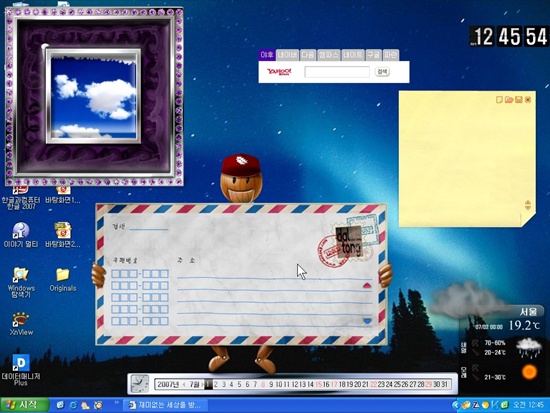Open the 시작 start menu button

[24, 405]
